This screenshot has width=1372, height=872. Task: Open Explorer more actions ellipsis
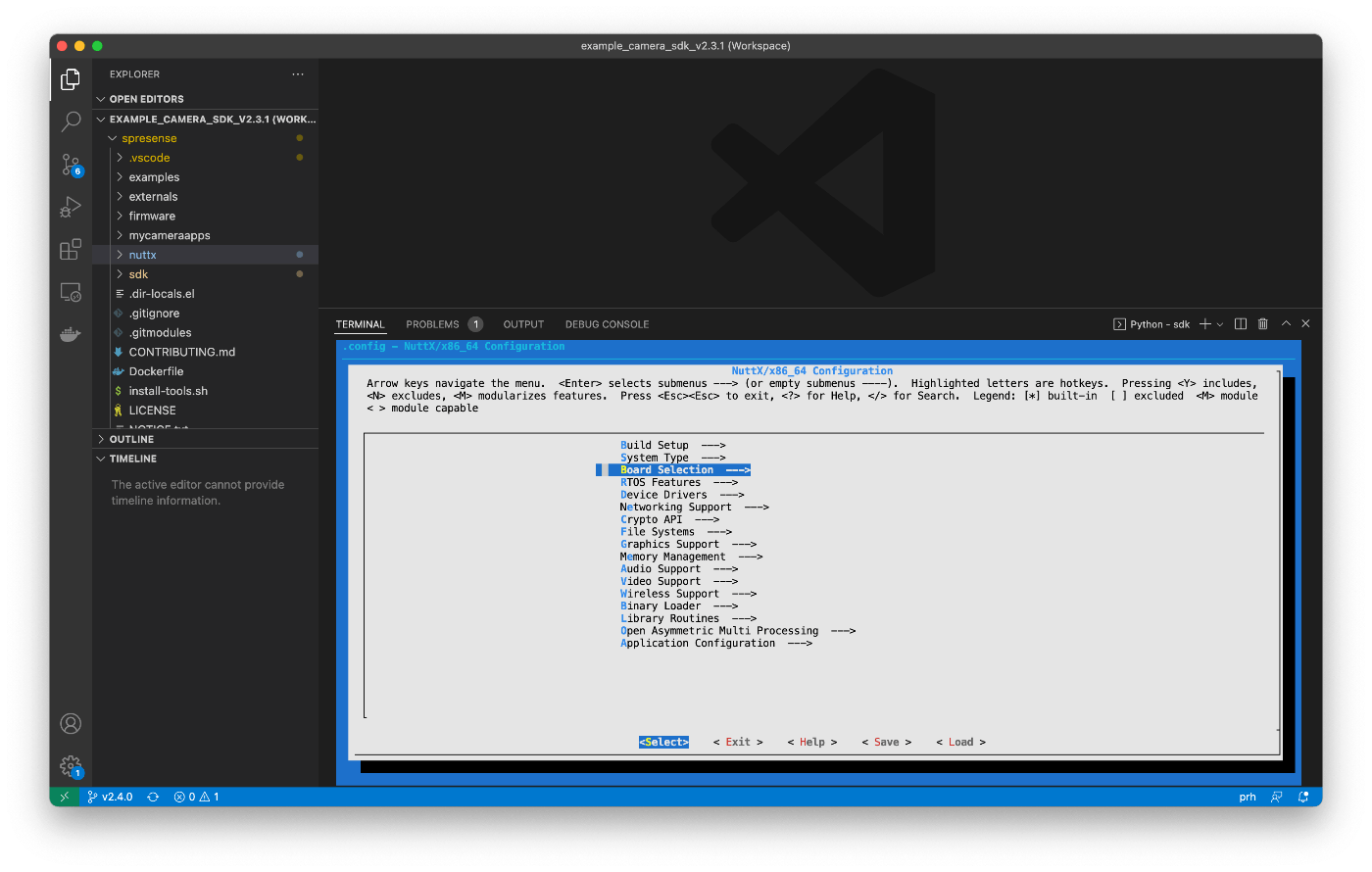(298, 74)
